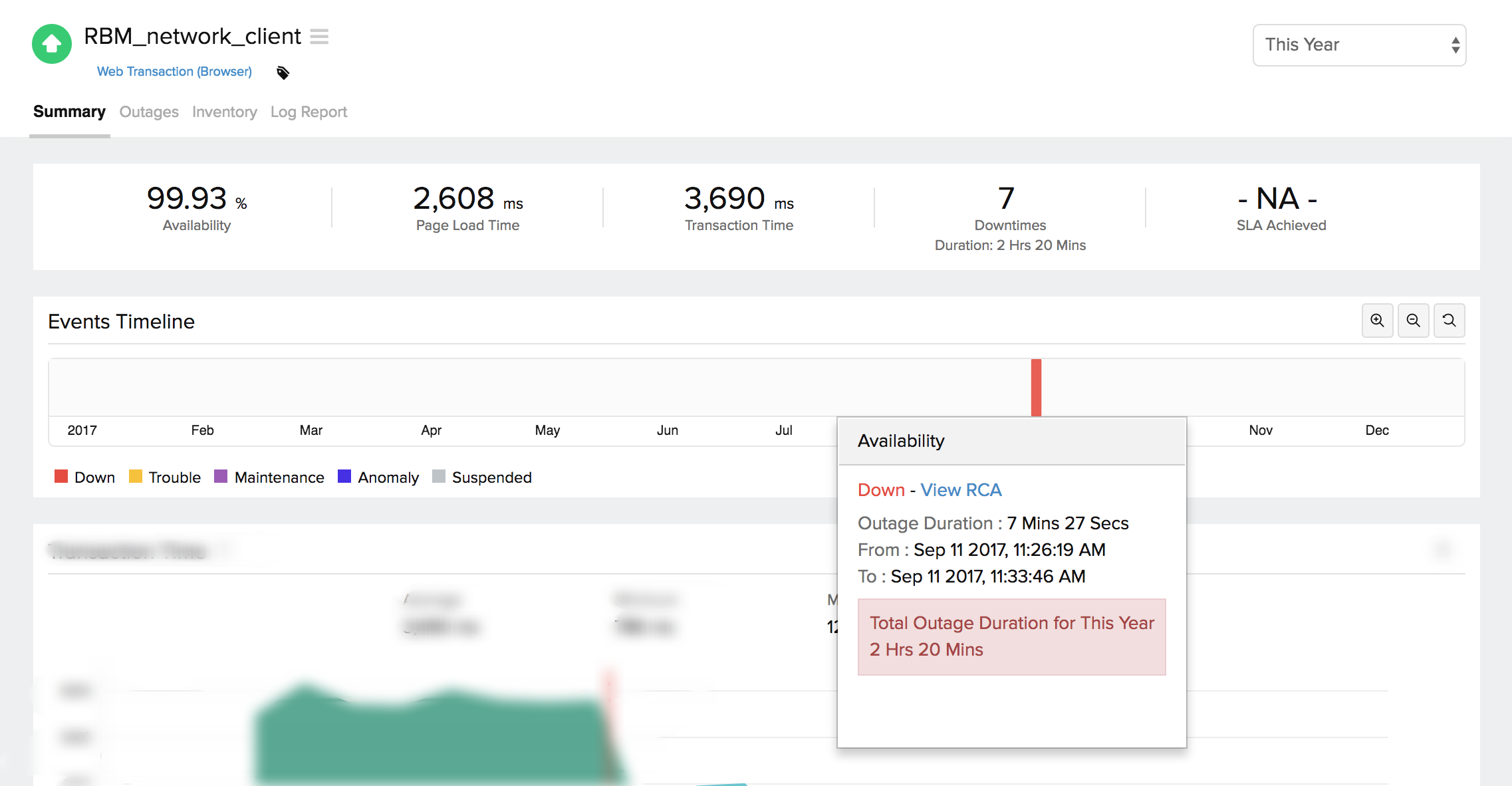This screenshot has height=786, width=1512.
Task: Click the Total Outage Duration red box
Action: 1011,636
